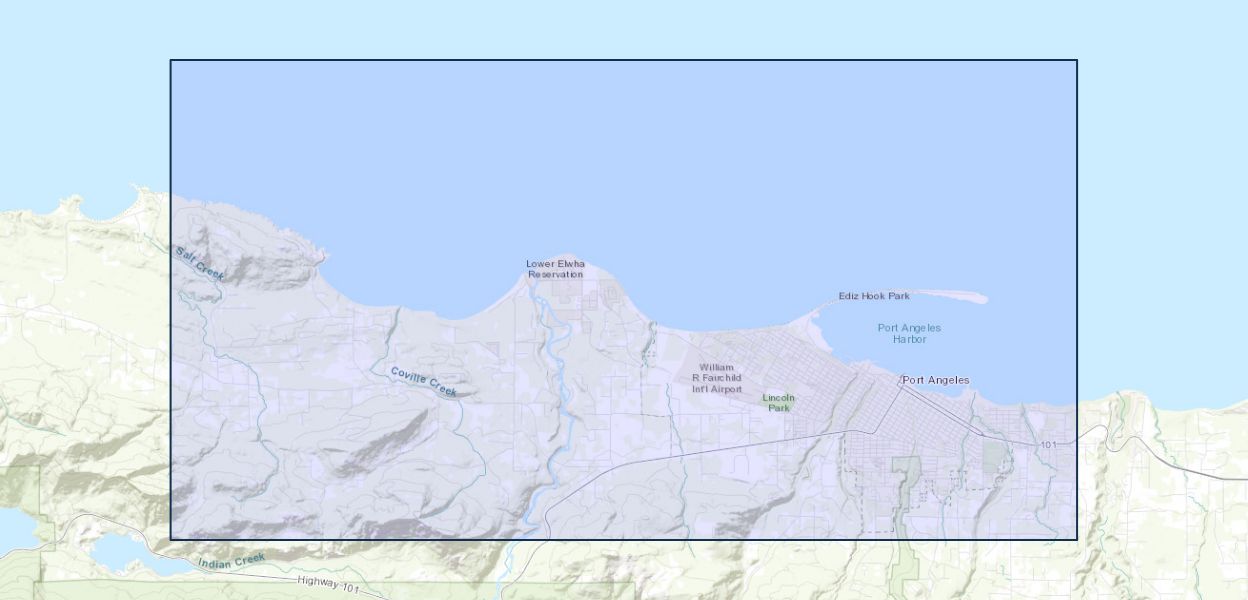This screenshot has height=600, width=1248.
Task: Click the Indian Creek label
Action: [231, 561]
